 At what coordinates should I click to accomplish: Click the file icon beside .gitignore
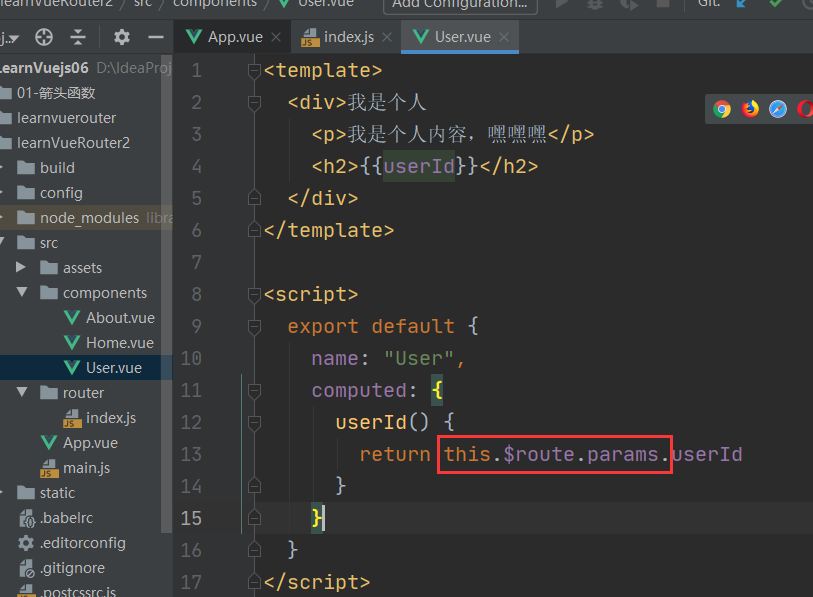(x=26, y=568)
